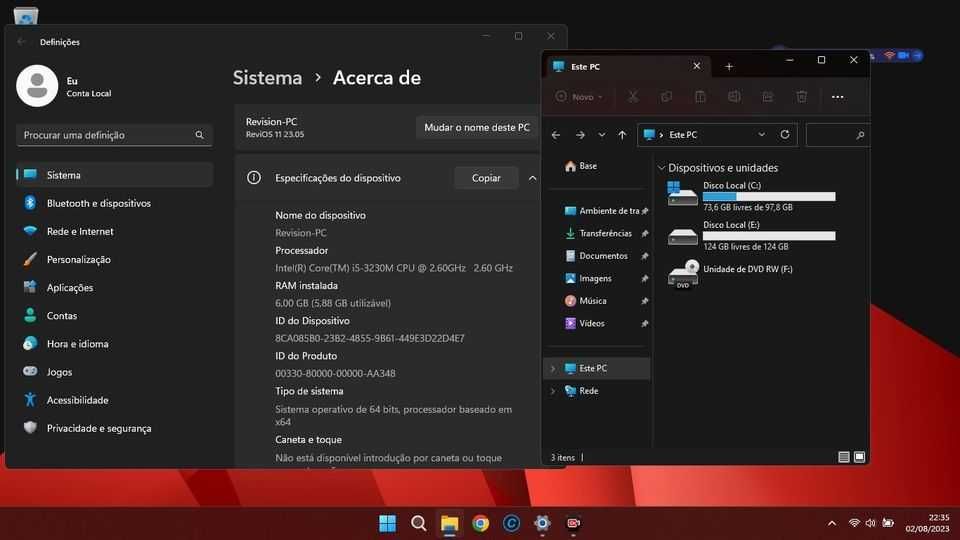960x540 pixels.
Task: Select Disco Local (C:) drive
Action: point(752,196)
